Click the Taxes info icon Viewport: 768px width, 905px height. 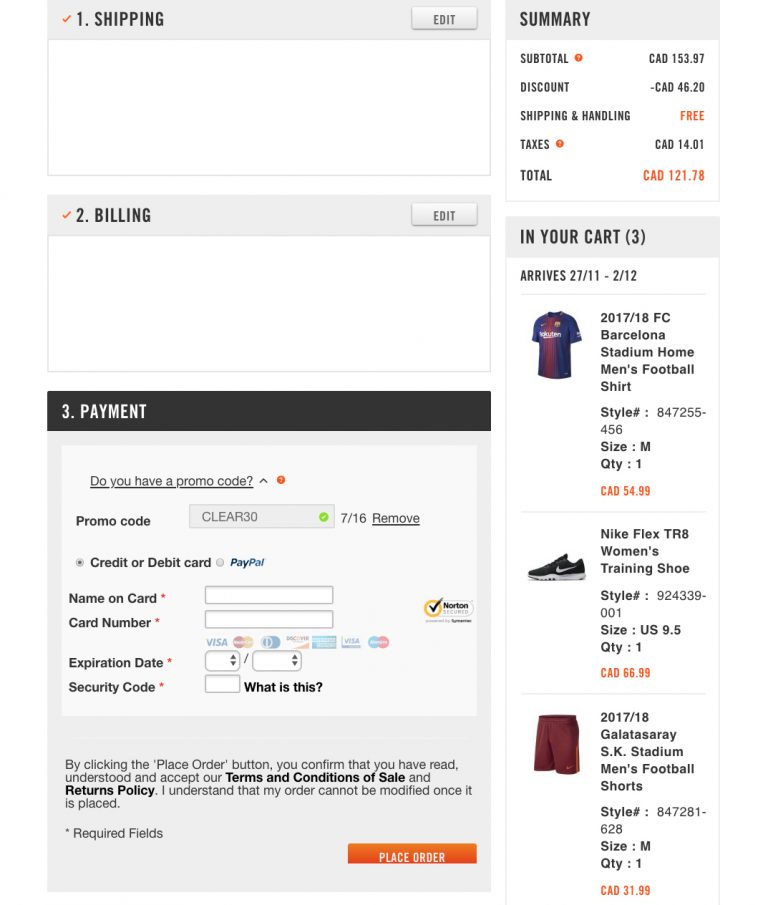click(x=560, y=144)
